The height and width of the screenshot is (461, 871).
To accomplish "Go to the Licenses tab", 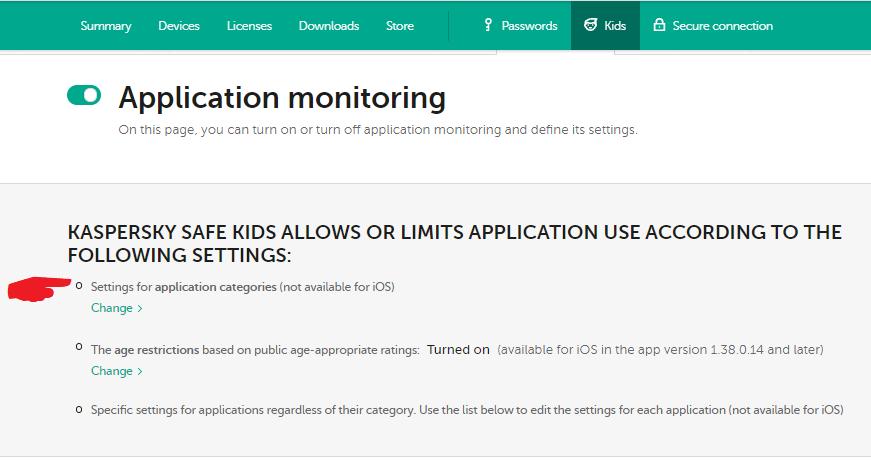I will click(x=249, y=26).
